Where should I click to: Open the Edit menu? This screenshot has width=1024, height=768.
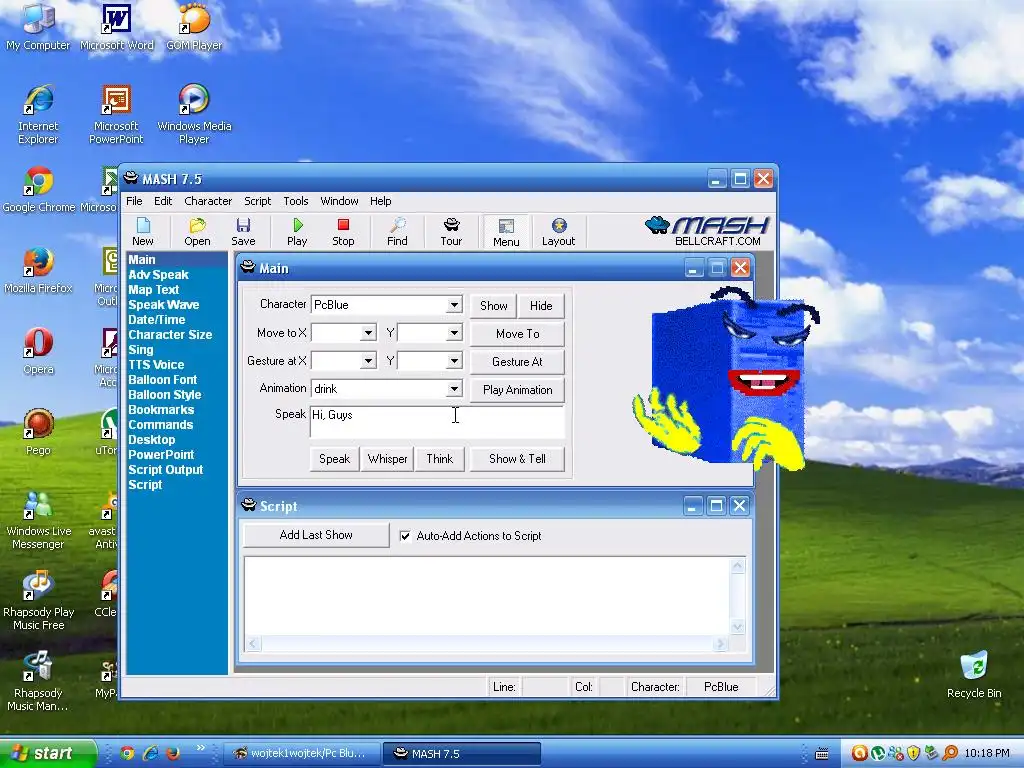click(163, 201)
